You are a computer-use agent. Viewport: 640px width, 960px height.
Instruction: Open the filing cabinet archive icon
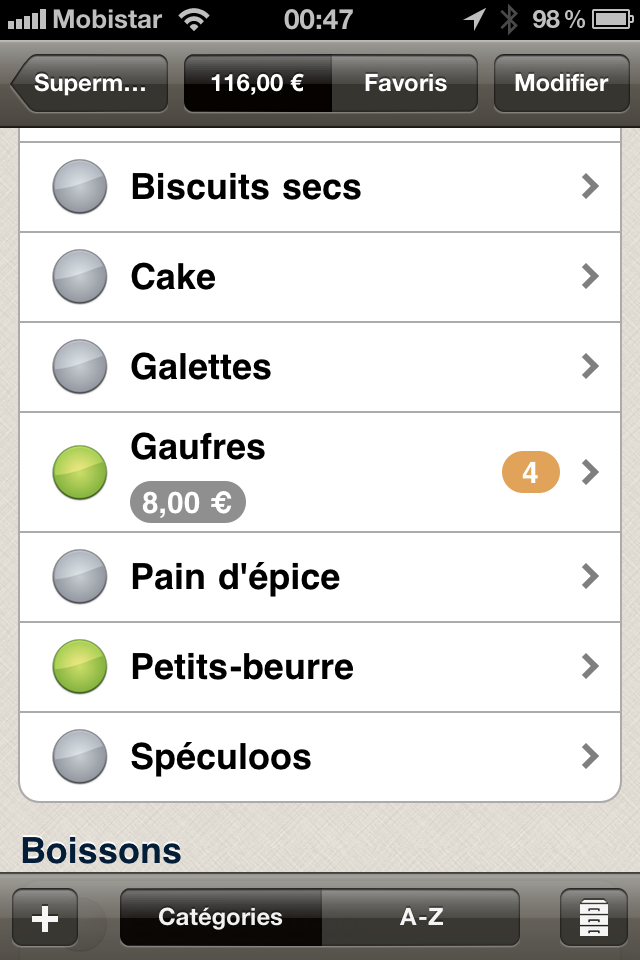593,918
